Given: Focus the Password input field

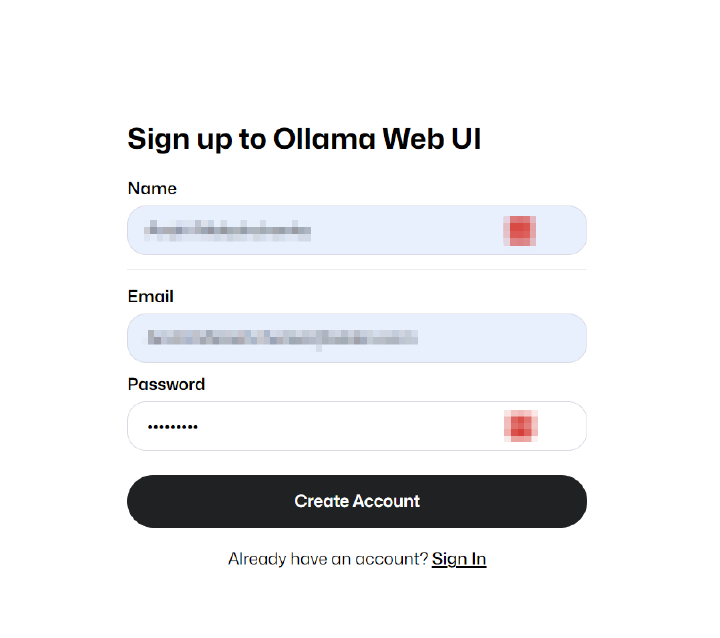Looking at the screenshot, I should pyautogui.click(x=340, y=426).
